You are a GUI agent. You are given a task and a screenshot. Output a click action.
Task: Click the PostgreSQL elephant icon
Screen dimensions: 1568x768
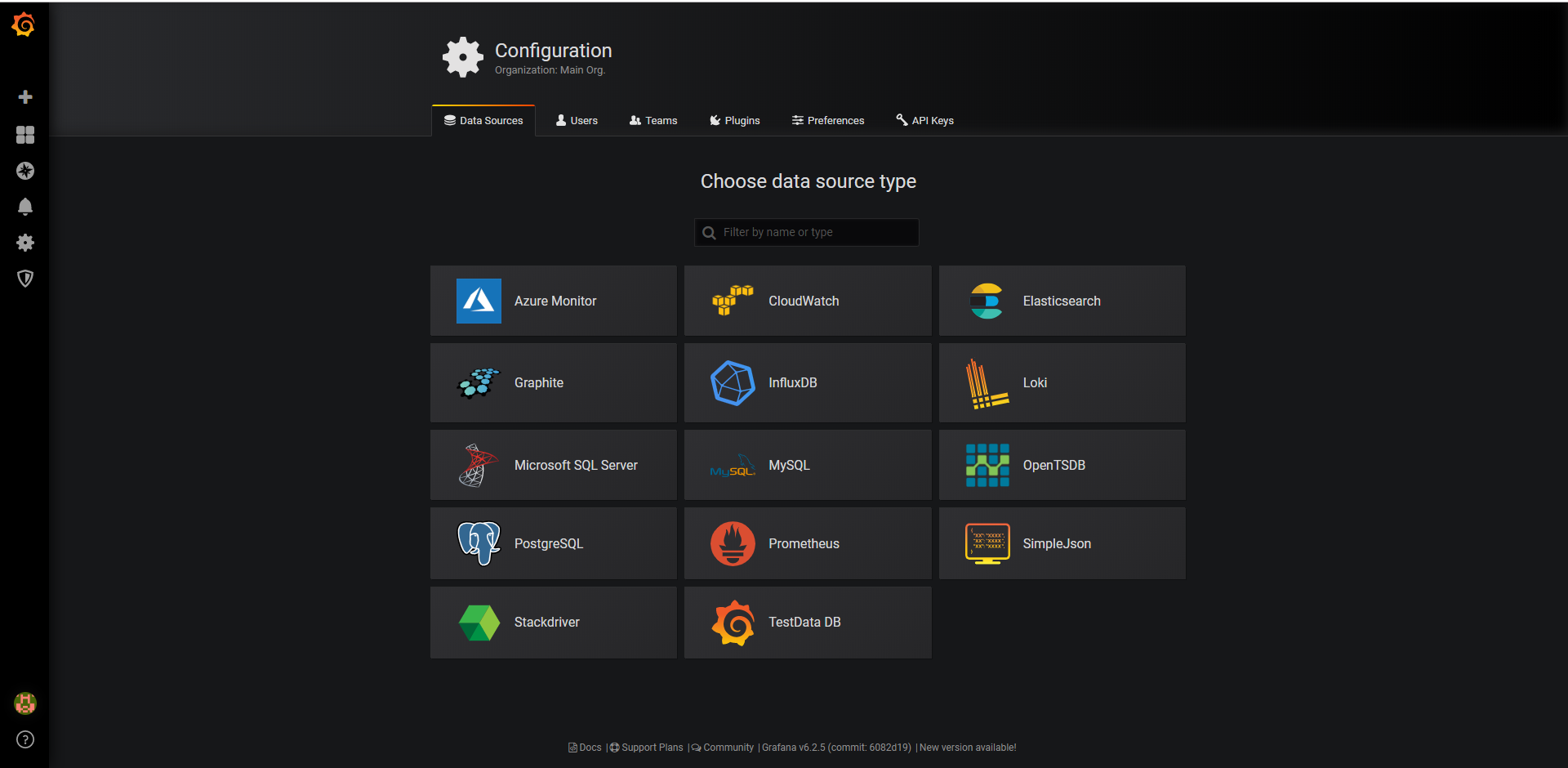pos(479,543)
